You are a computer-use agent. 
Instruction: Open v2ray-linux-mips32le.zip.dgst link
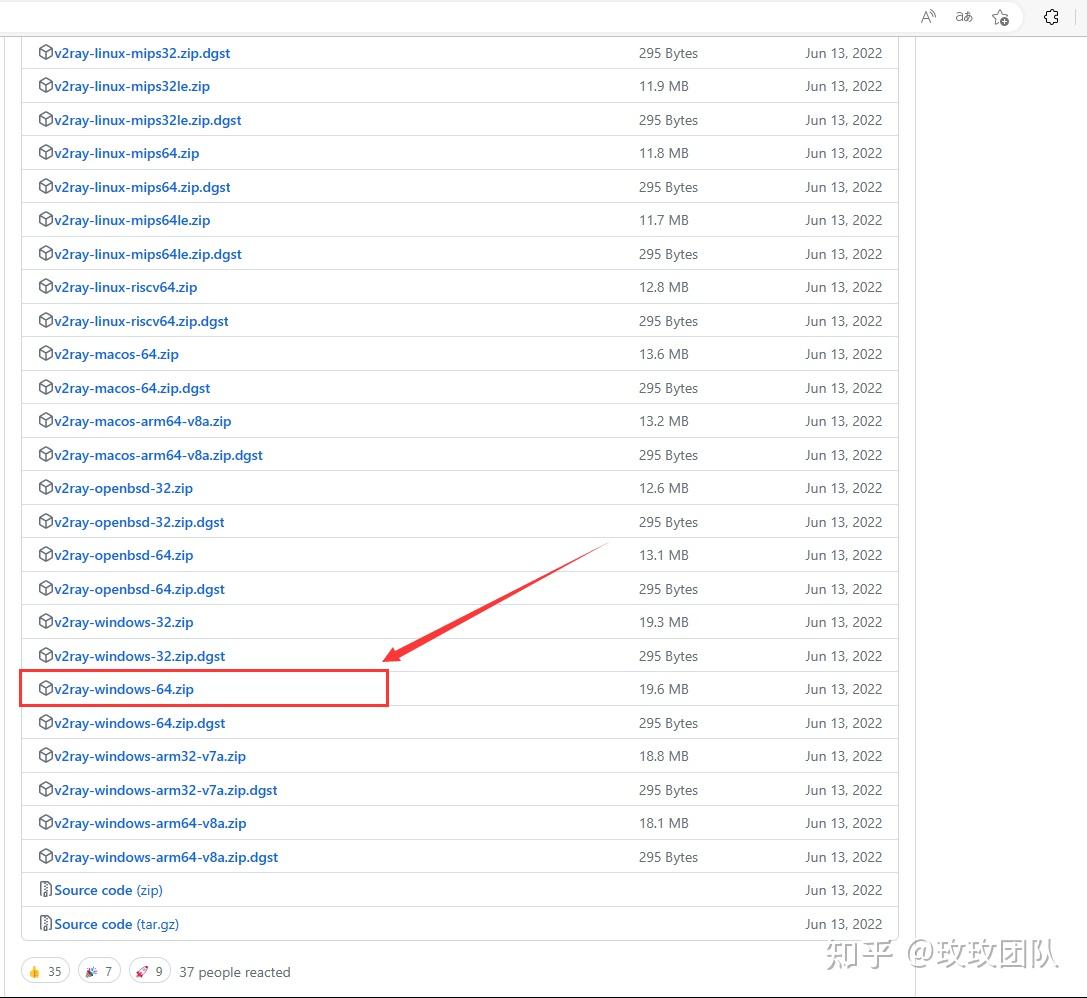(x=148, y=121)
